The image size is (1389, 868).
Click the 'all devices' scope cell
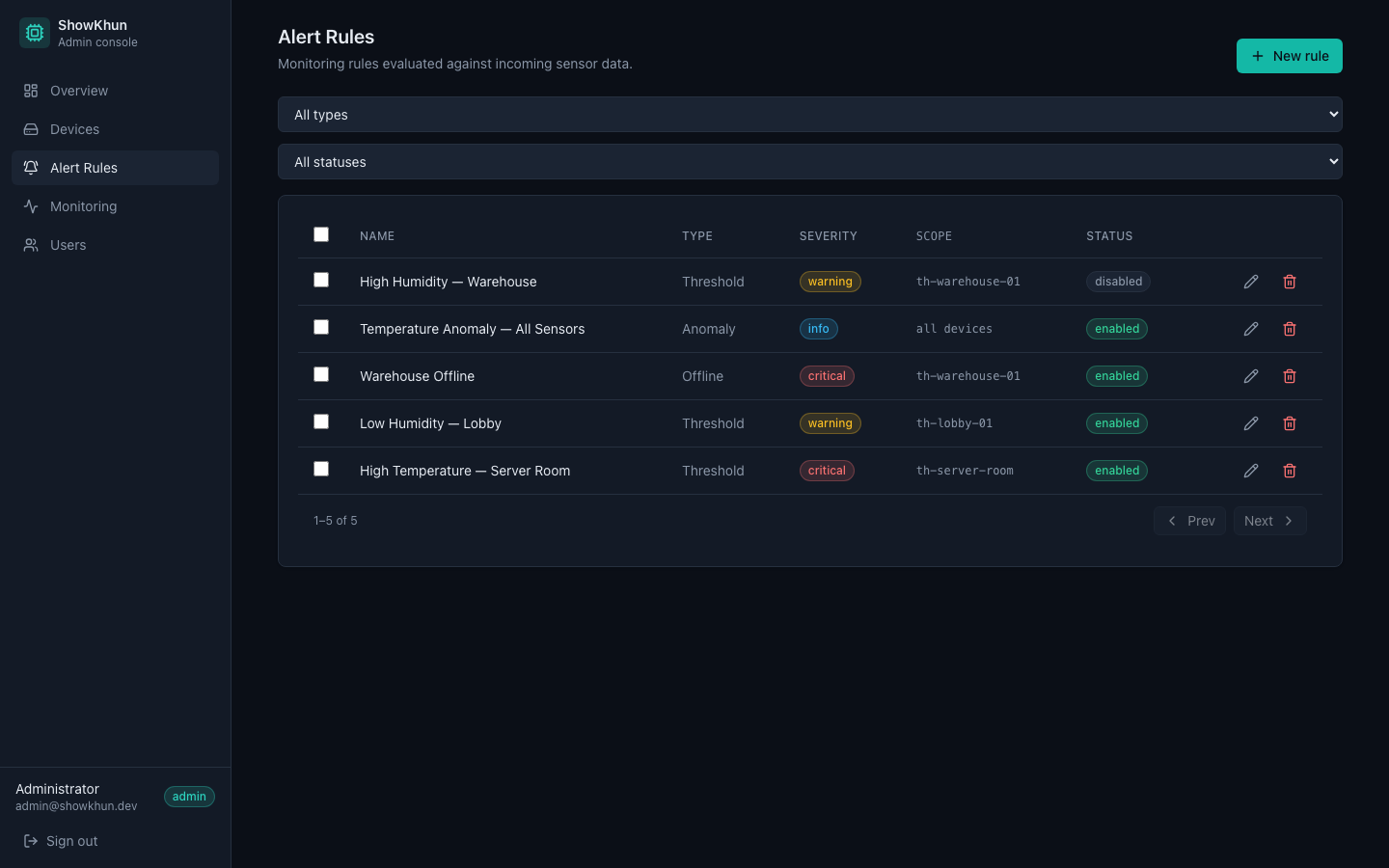pyautogui.click(x=954, y=329)
